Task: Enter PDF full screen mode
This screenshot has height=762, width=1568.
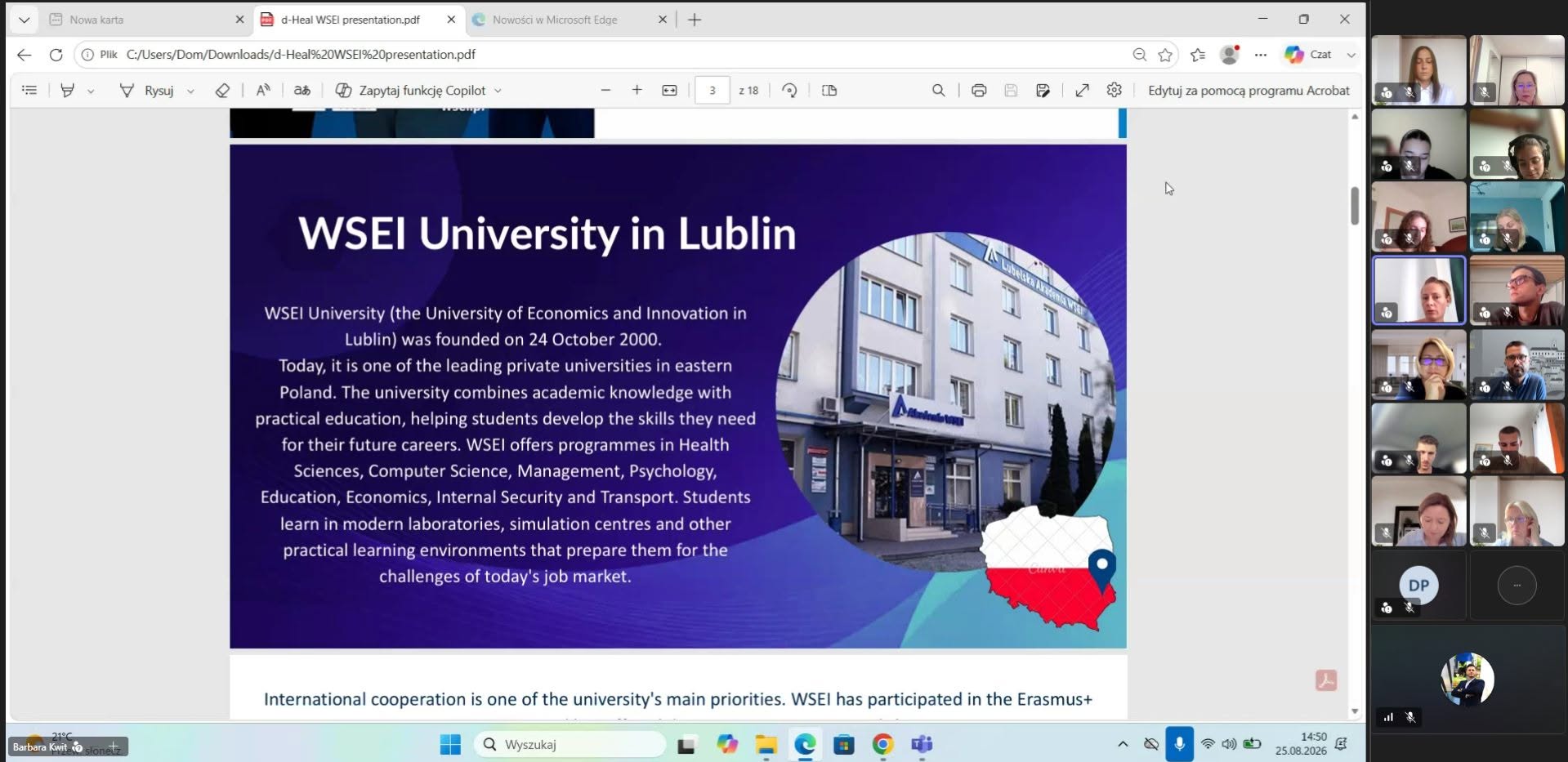Action: click(x=1083, y=91)
